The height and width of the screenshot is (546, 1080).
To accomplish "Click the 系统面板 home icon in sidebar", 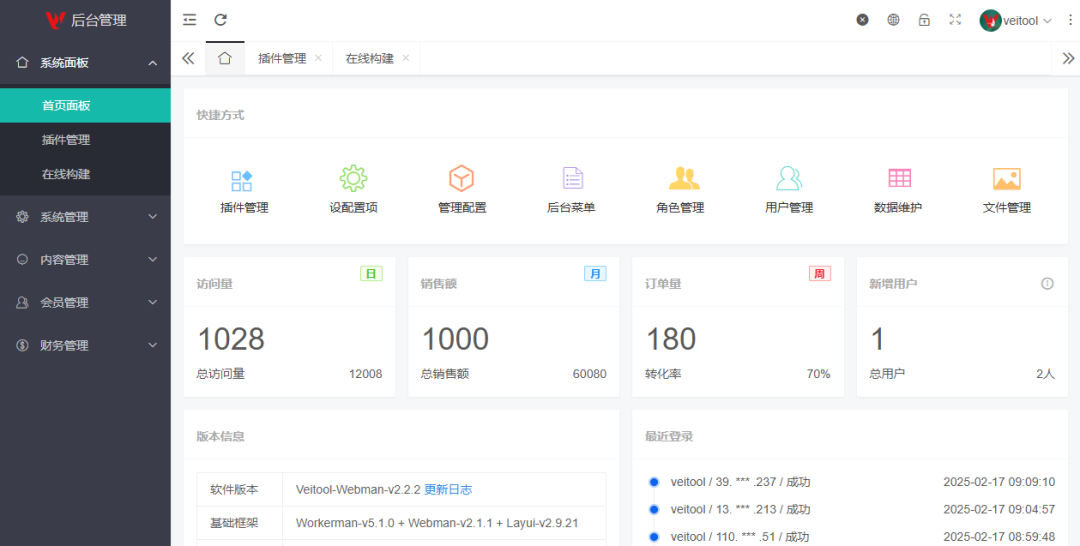I will pos(22,63).
